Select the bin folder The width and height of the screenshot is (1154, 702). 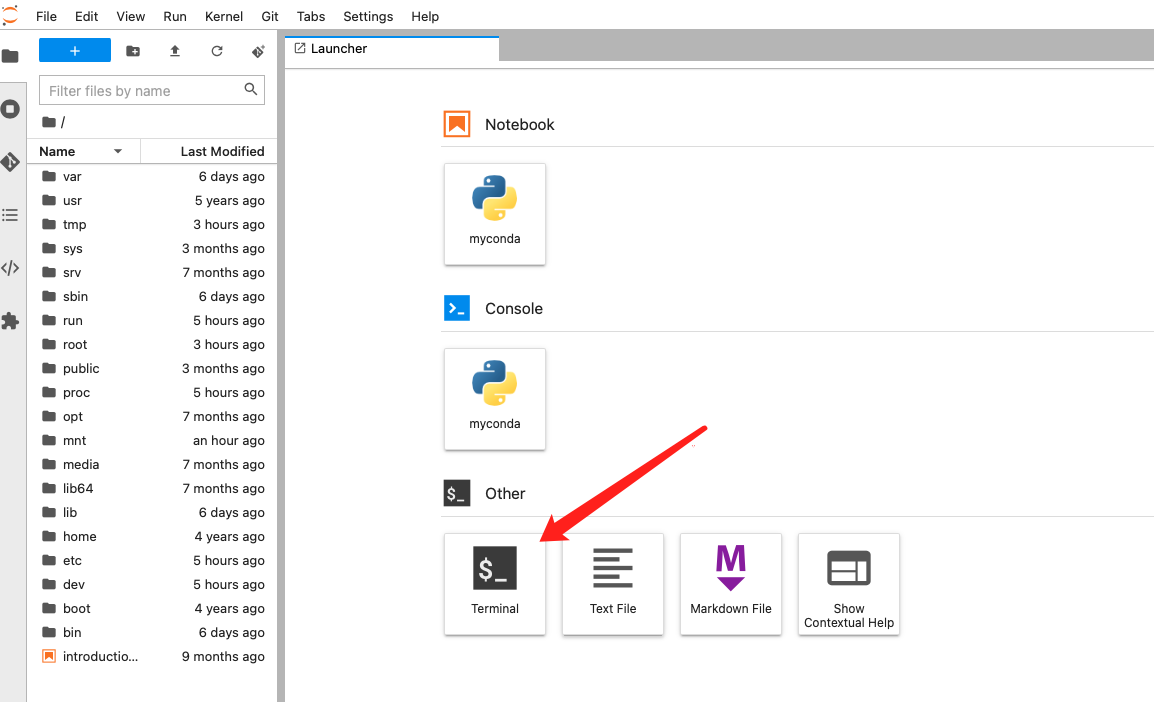(152, 632)
